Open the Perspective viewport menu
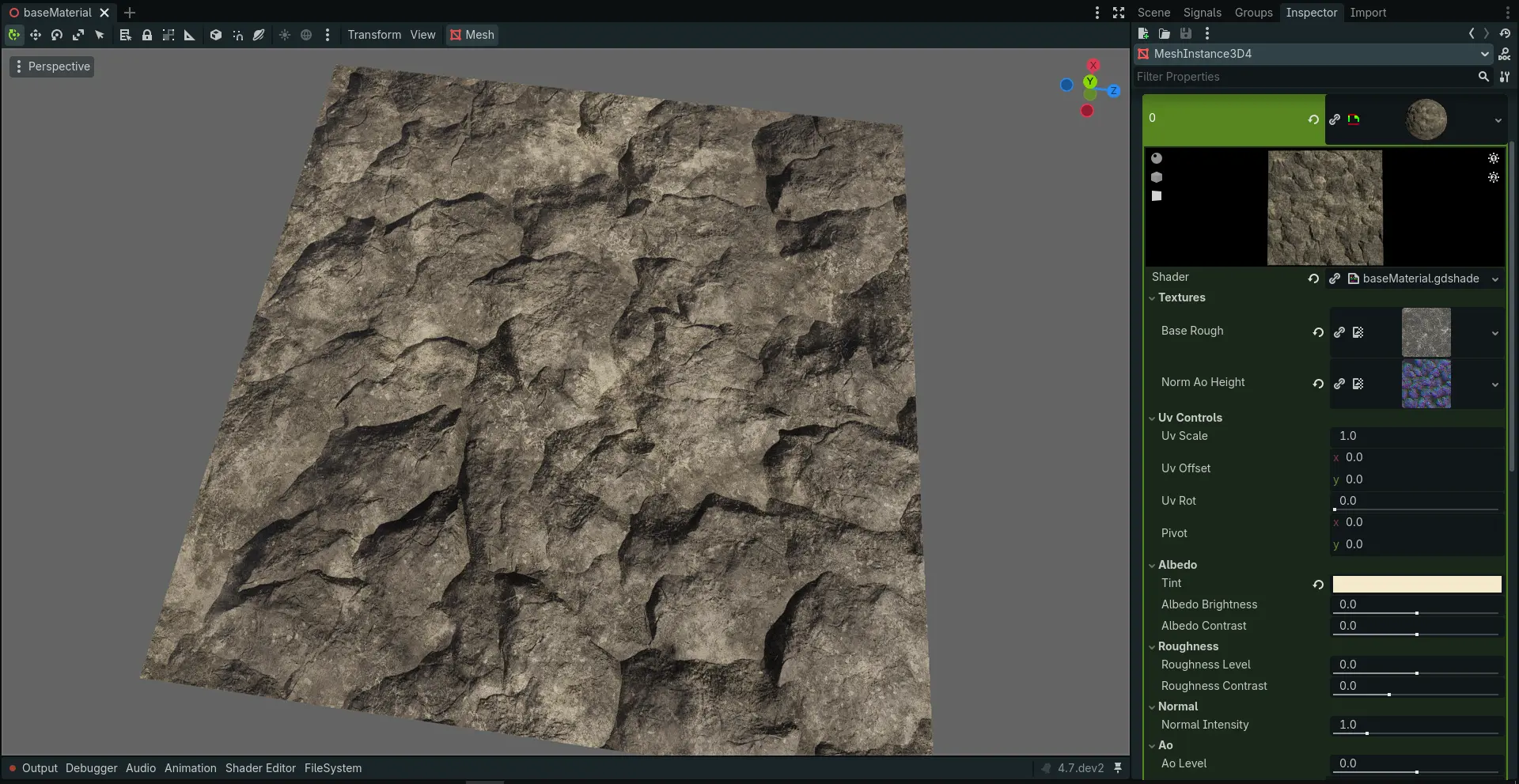1519x784 pixels. click(x=52, y=66)
